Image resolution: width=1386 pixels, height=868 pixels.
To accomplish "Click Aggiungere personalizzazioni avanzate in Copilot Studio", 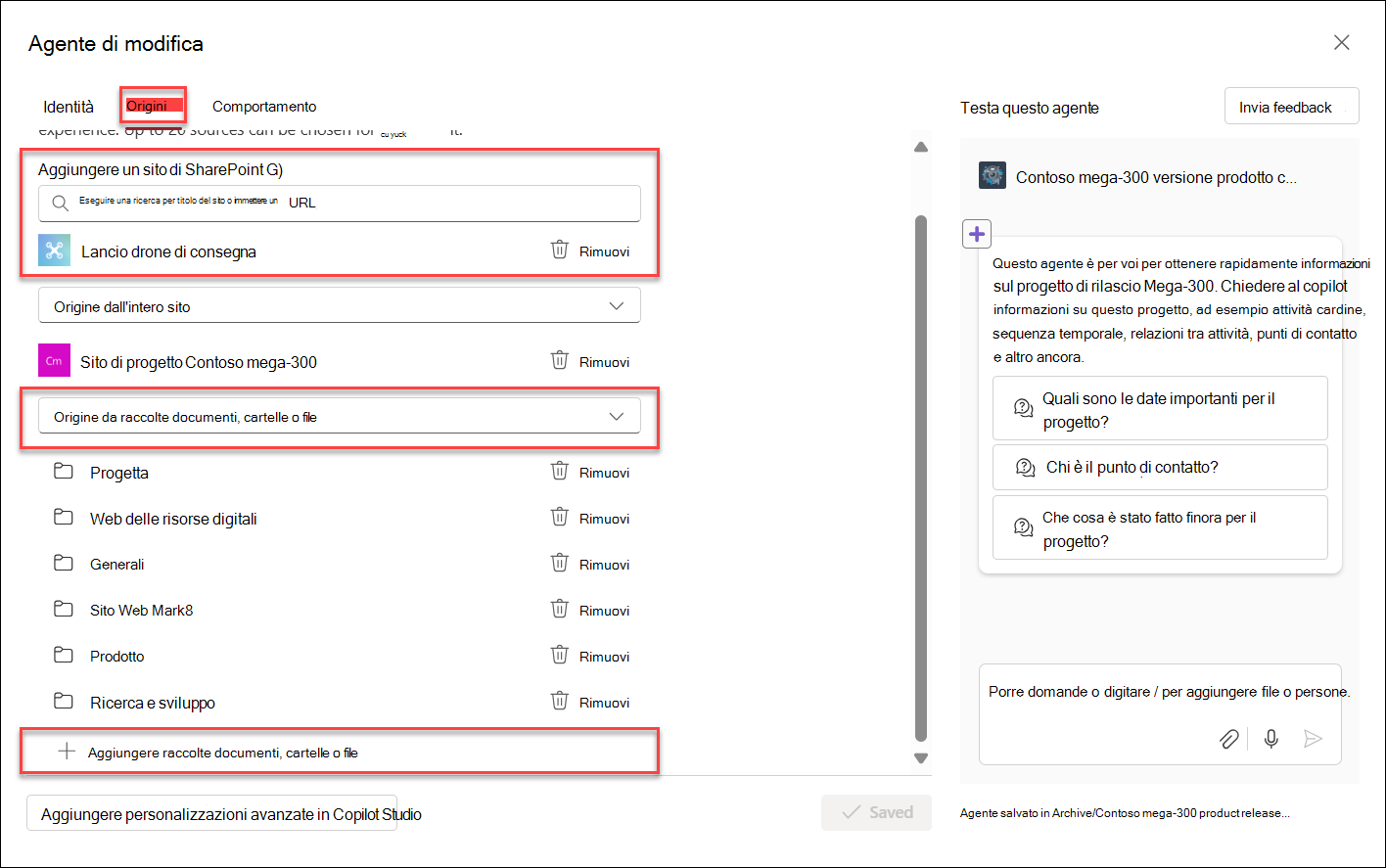I will tap(211, 813).
